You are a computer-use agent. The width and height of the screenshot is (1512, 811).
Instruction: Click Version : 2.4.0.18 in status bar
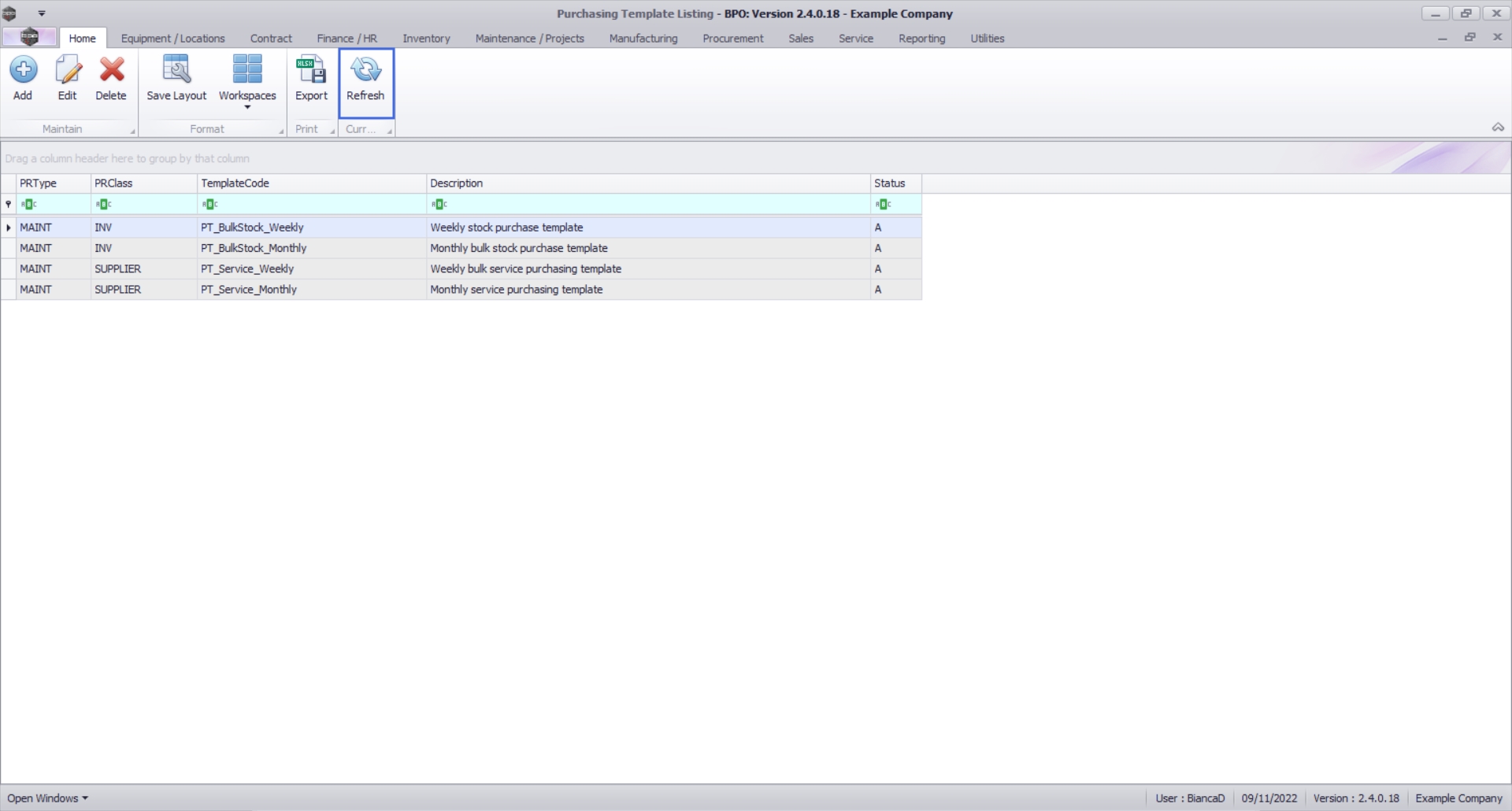tap(1356, 798)
